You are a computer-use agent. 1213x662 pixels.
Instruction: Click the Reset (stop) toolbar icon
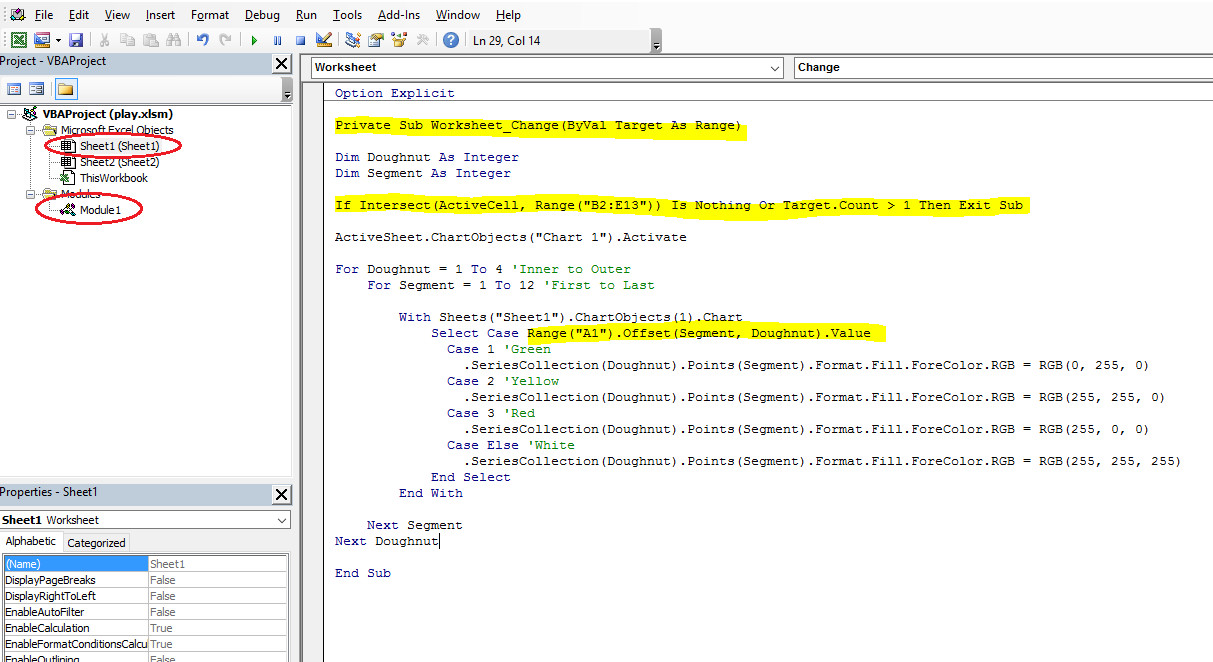pos(299,40)
